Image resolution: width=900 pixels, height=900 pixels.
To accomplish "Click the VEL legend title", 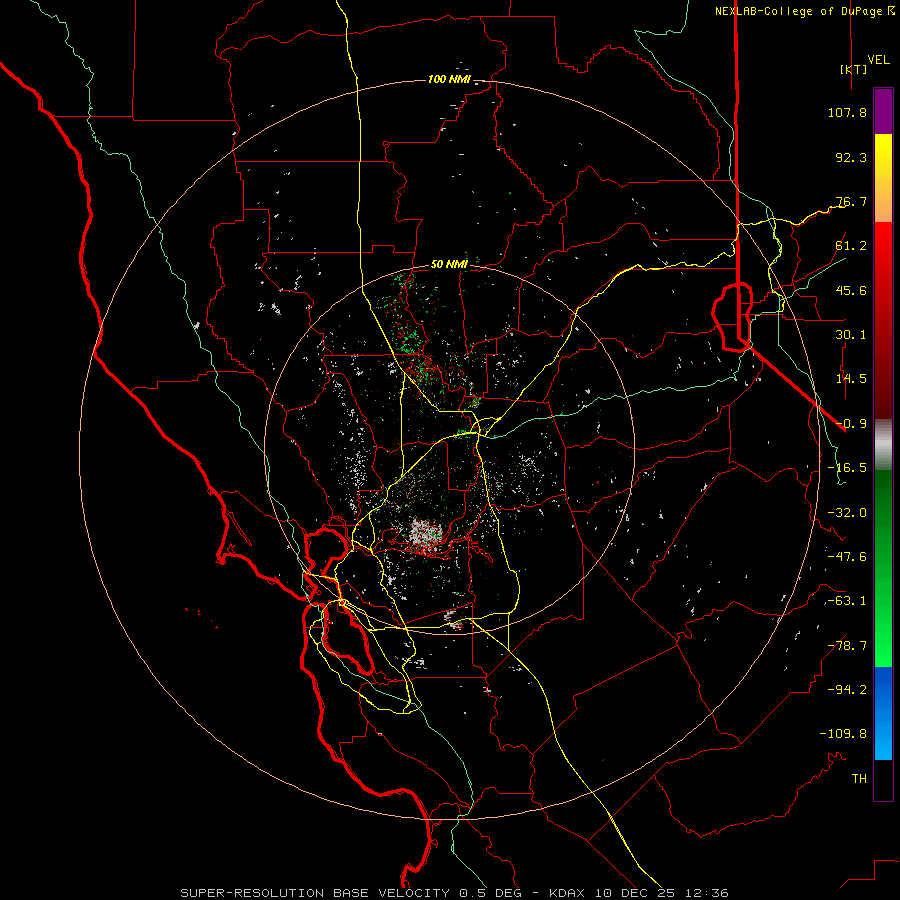I will (x=878, y=60).
